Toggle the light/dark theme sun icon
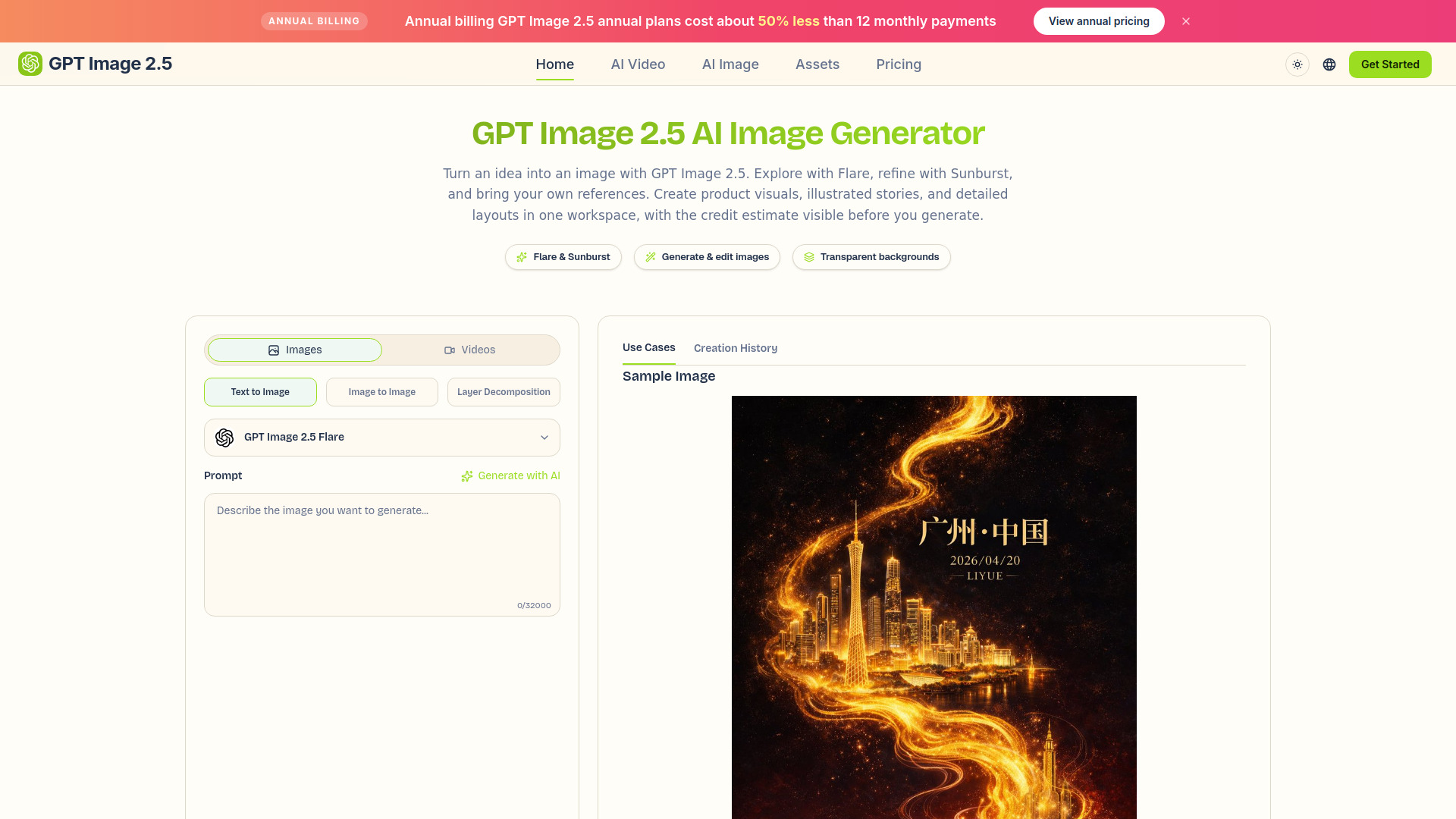This screenshot has width=1456, height=819. pyautogui.click(x=1298, y=64)
